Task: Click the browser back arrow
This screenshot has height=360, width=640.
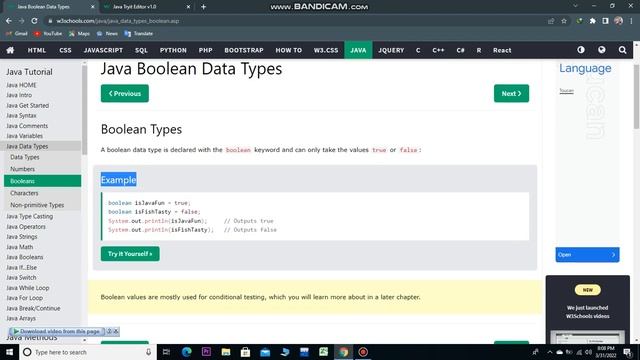Action: coord(9,21)
